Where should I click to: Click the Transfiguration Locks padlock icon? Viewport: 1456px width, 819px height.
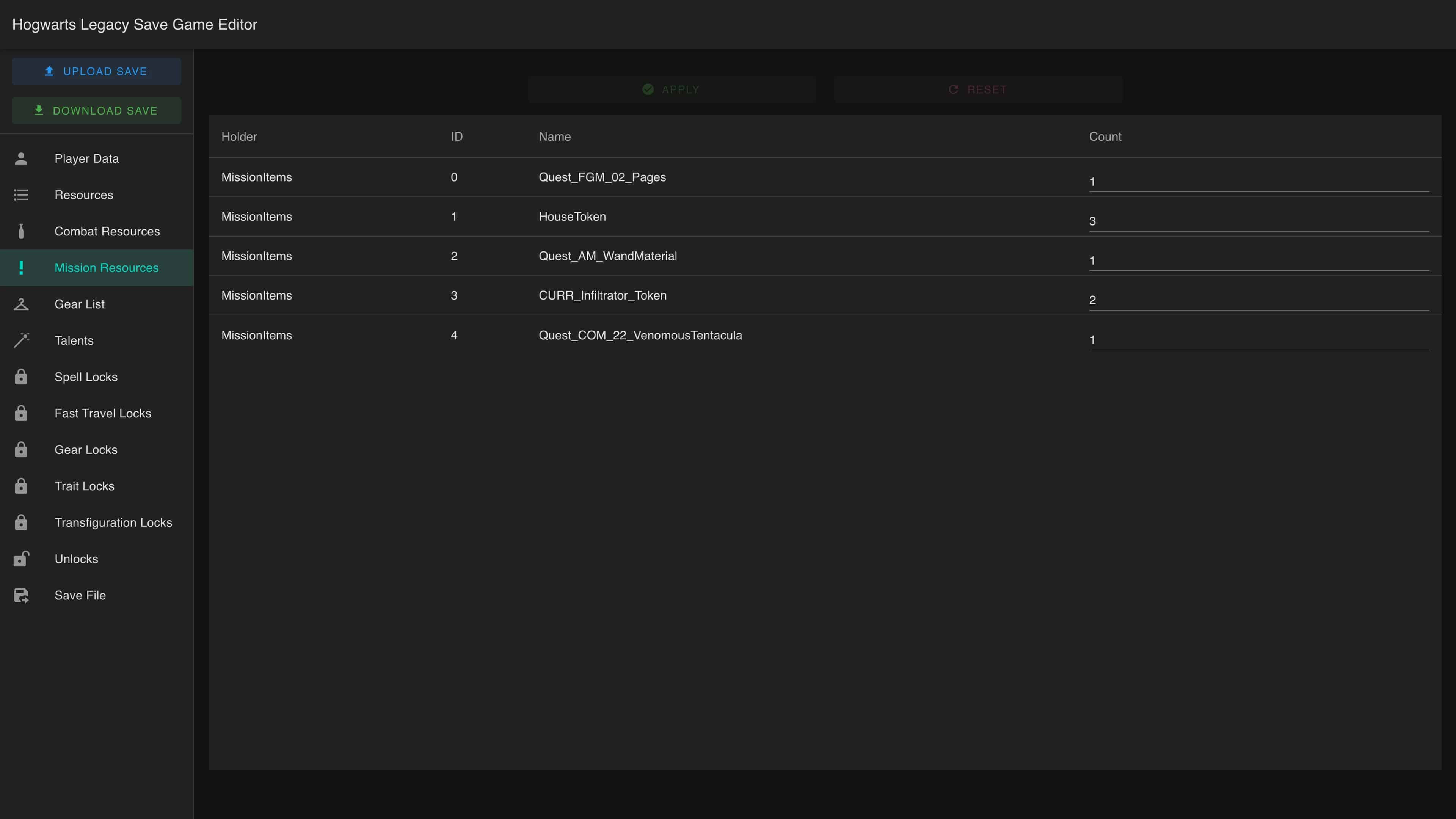[21, 522]
